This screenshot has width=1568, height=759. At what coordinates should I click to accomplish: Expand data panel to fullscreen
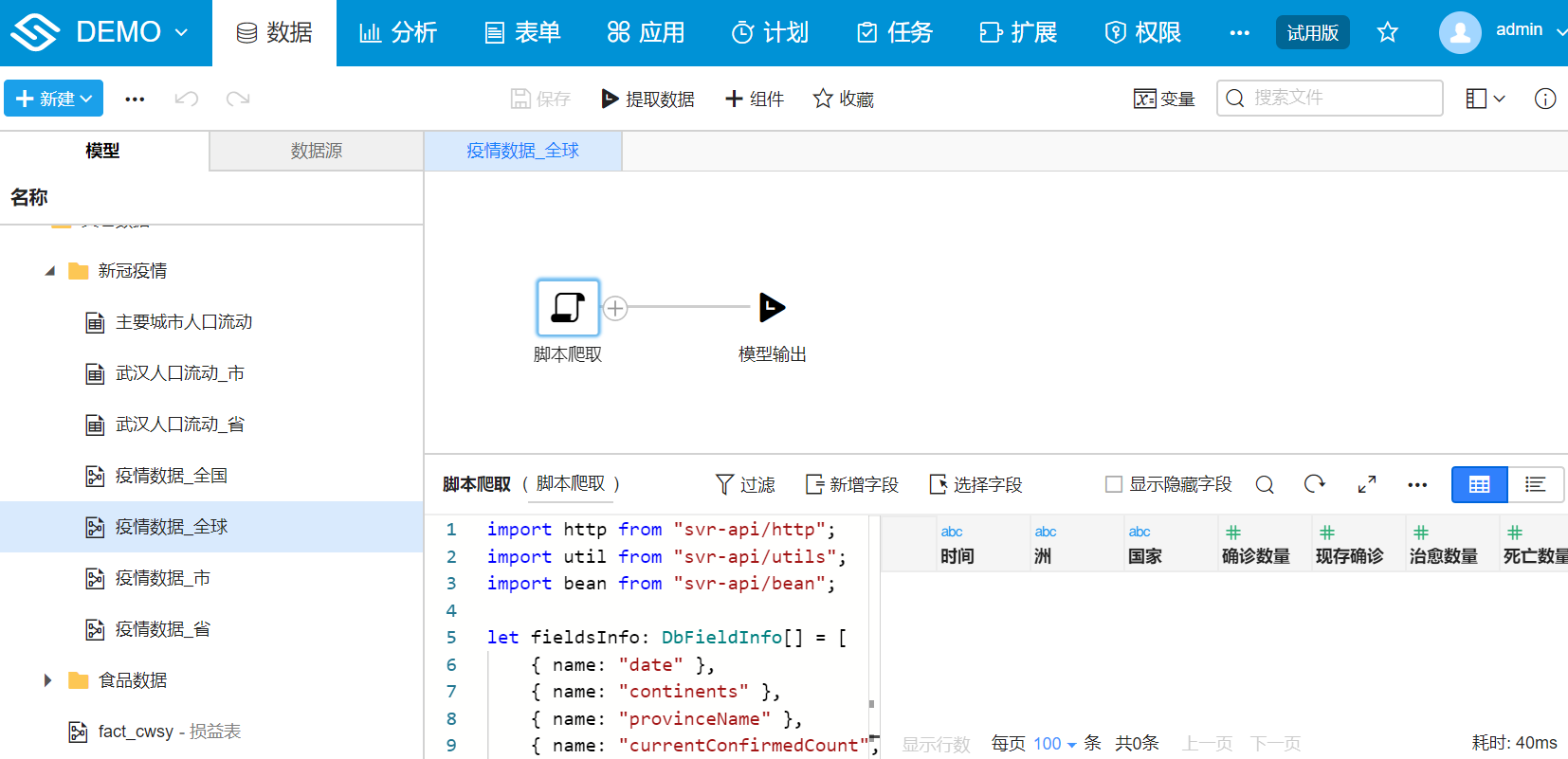[x=1366, y=484]
